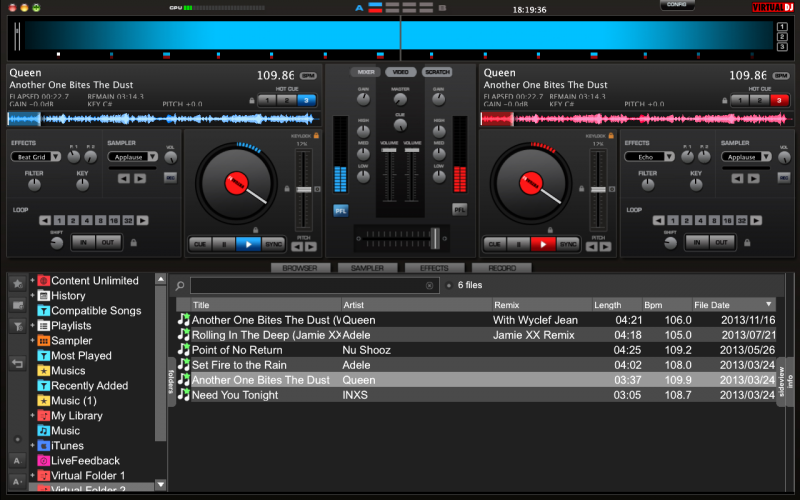Open the Beat Grid effects dropdown
The image size is (800, 500).
pyautogui.click(x=35, y=157)
